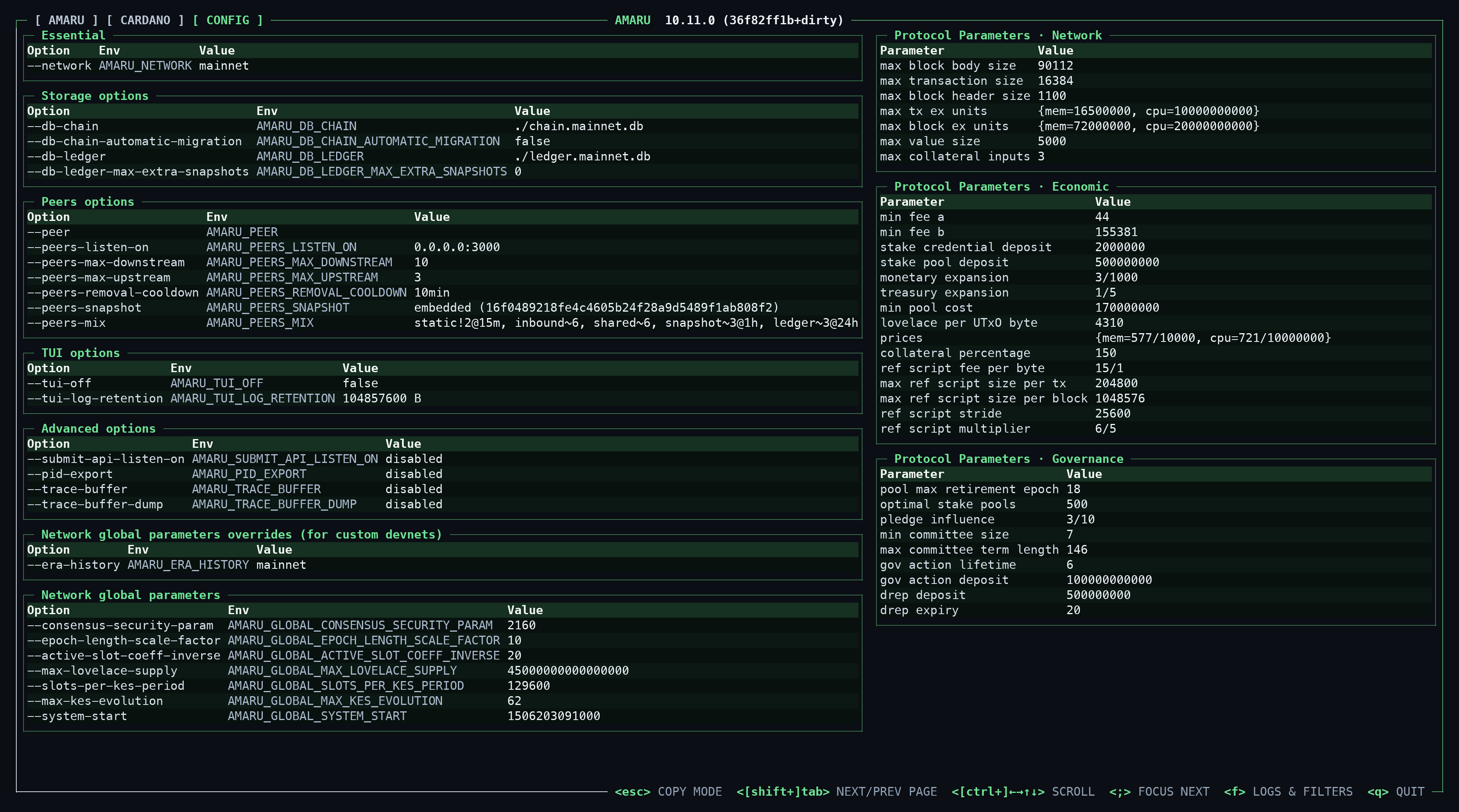The width and height of the screenshot is (1459, 812).
Task: Click the consensus security param value 2160
Action: coord(522,625)
